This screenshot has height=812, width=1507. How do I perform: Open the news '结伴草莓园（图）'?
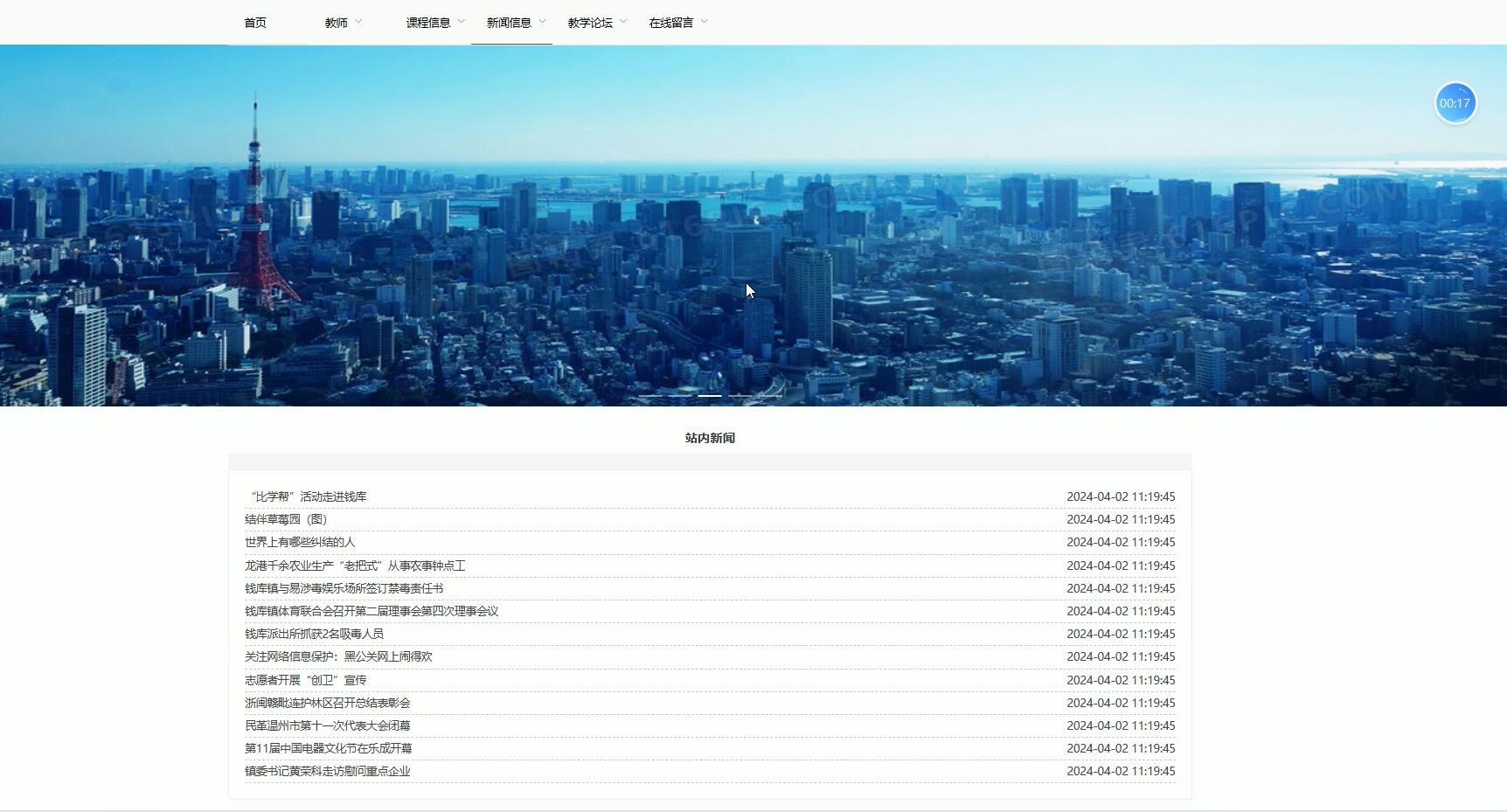tap(286, 519)
